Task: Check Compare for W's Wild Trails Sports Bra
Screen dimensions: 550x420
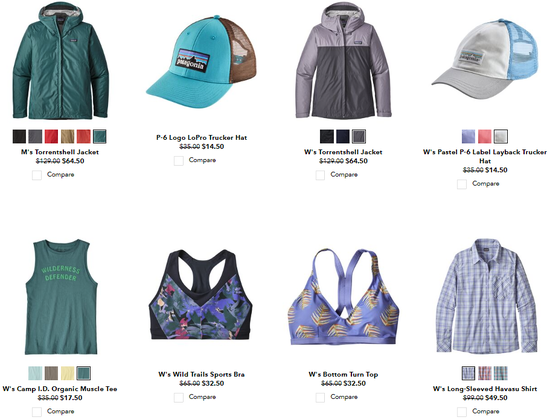Action: pyautogui.click(x=179, y=397)
